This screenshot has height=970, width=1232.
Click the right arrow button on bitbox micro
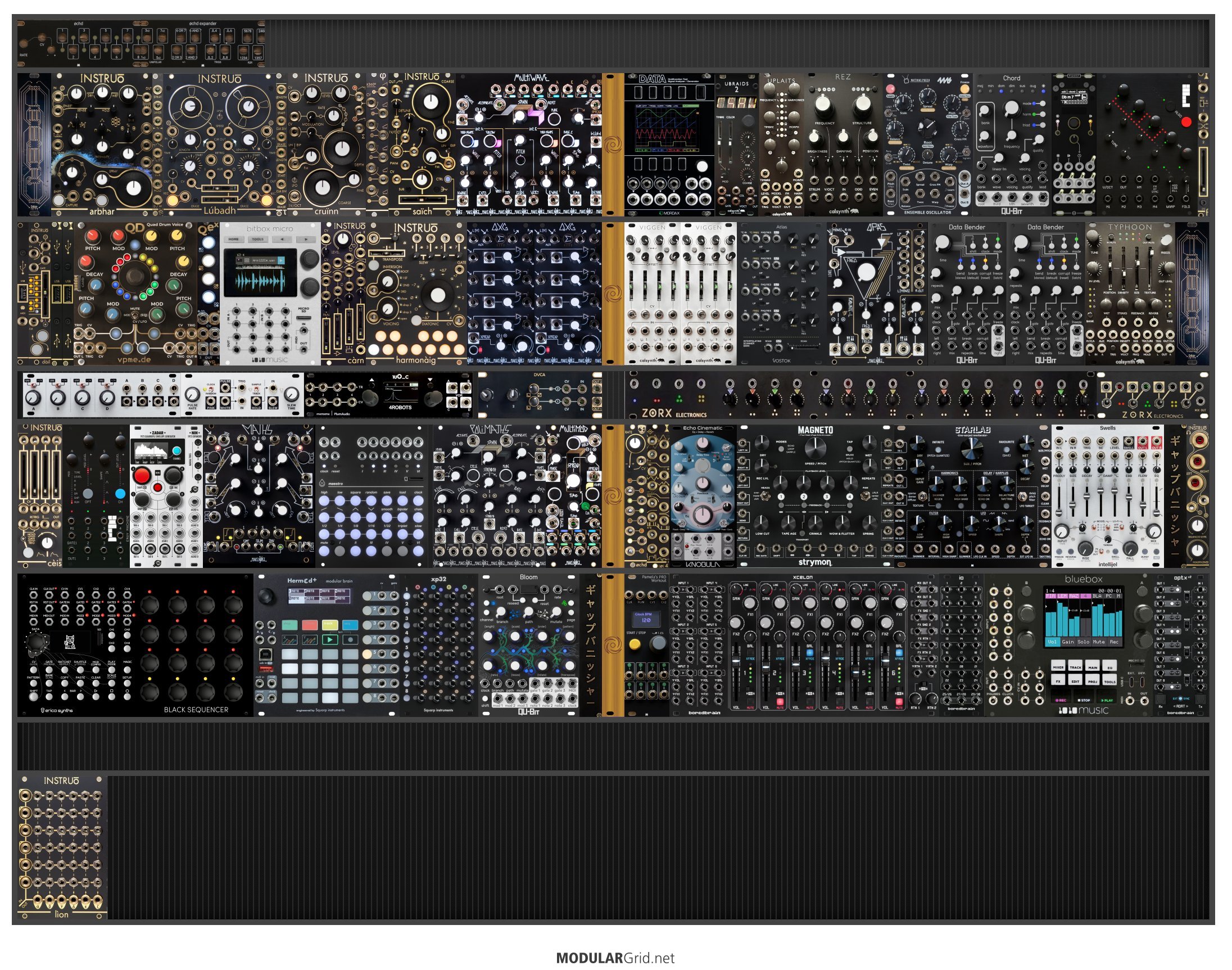306,240
